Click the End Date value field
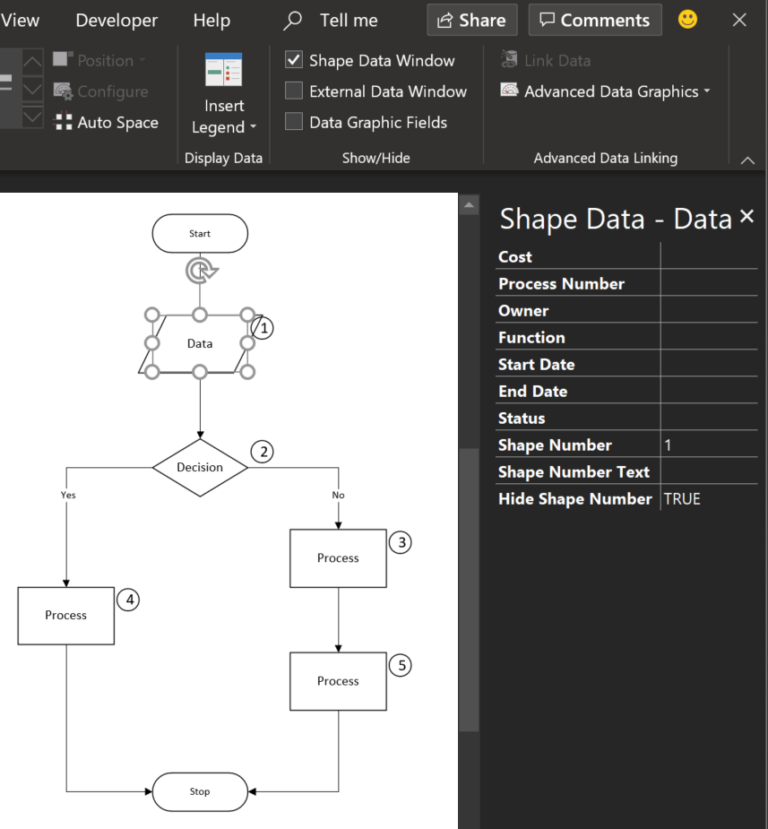Screen dimensions: 768x829 709,391
